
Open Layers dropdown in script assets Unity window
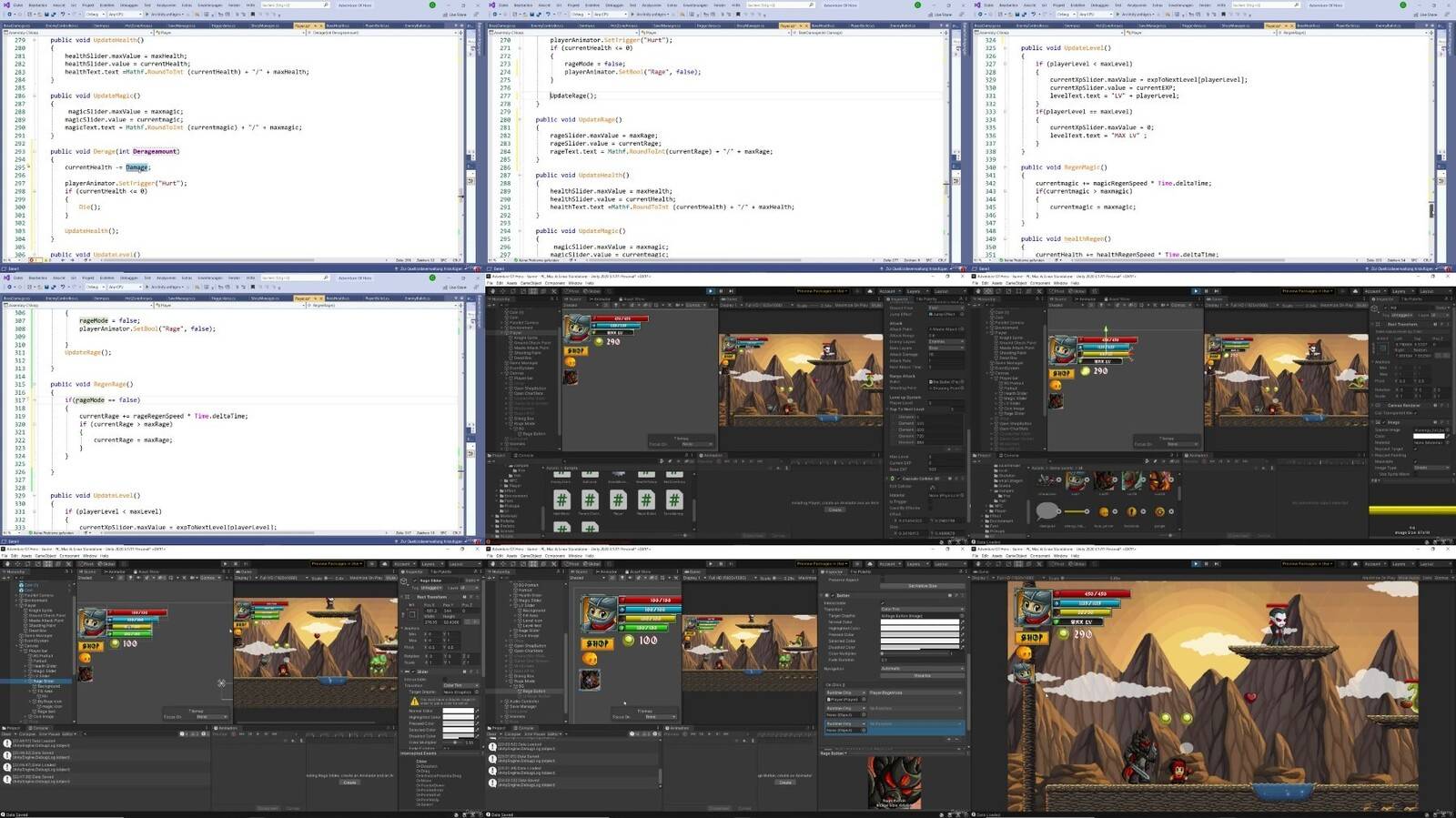918,291
